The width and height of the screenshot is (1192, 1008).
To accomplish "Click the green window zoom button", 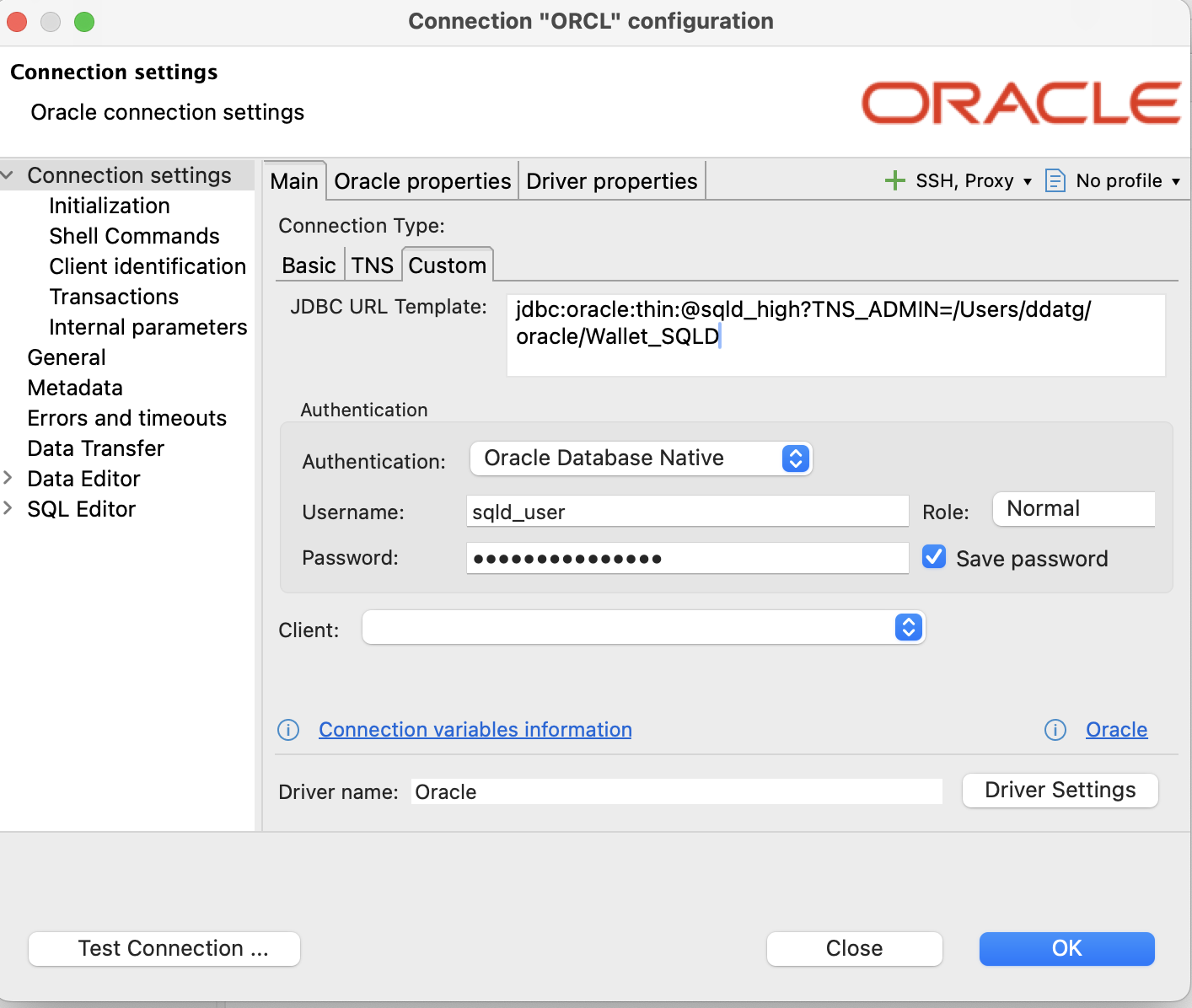I will pos(84,22).
